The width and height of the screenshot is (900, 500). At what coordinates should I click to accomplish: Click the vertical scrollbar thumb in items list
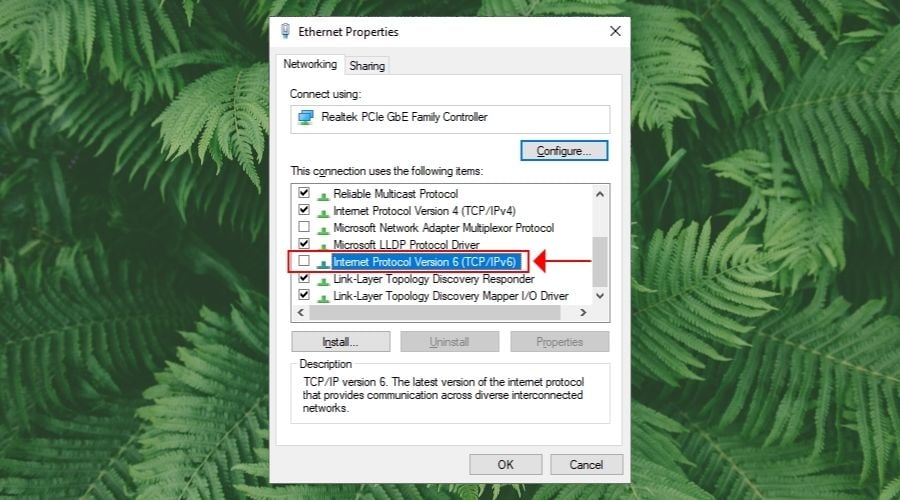(x=600, y=261)
